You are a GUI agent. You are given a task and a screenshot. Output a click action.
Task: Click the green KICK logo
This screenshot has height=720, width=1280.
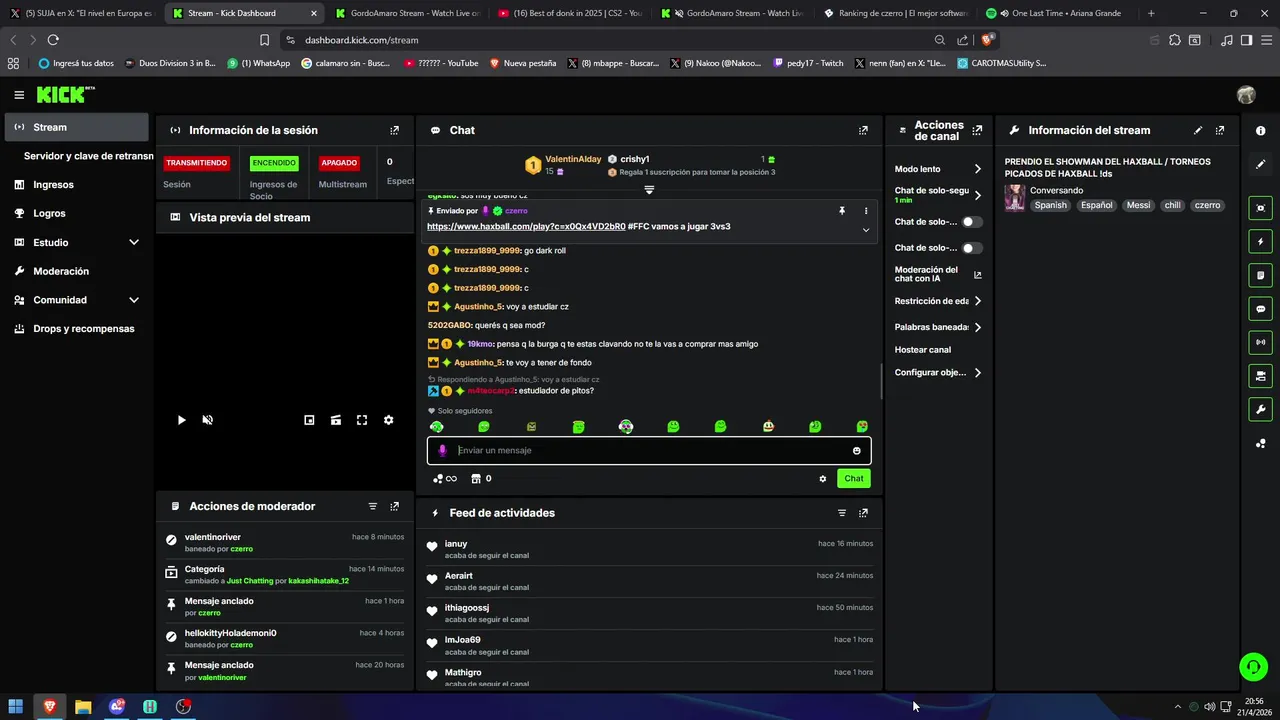point(65,95)
